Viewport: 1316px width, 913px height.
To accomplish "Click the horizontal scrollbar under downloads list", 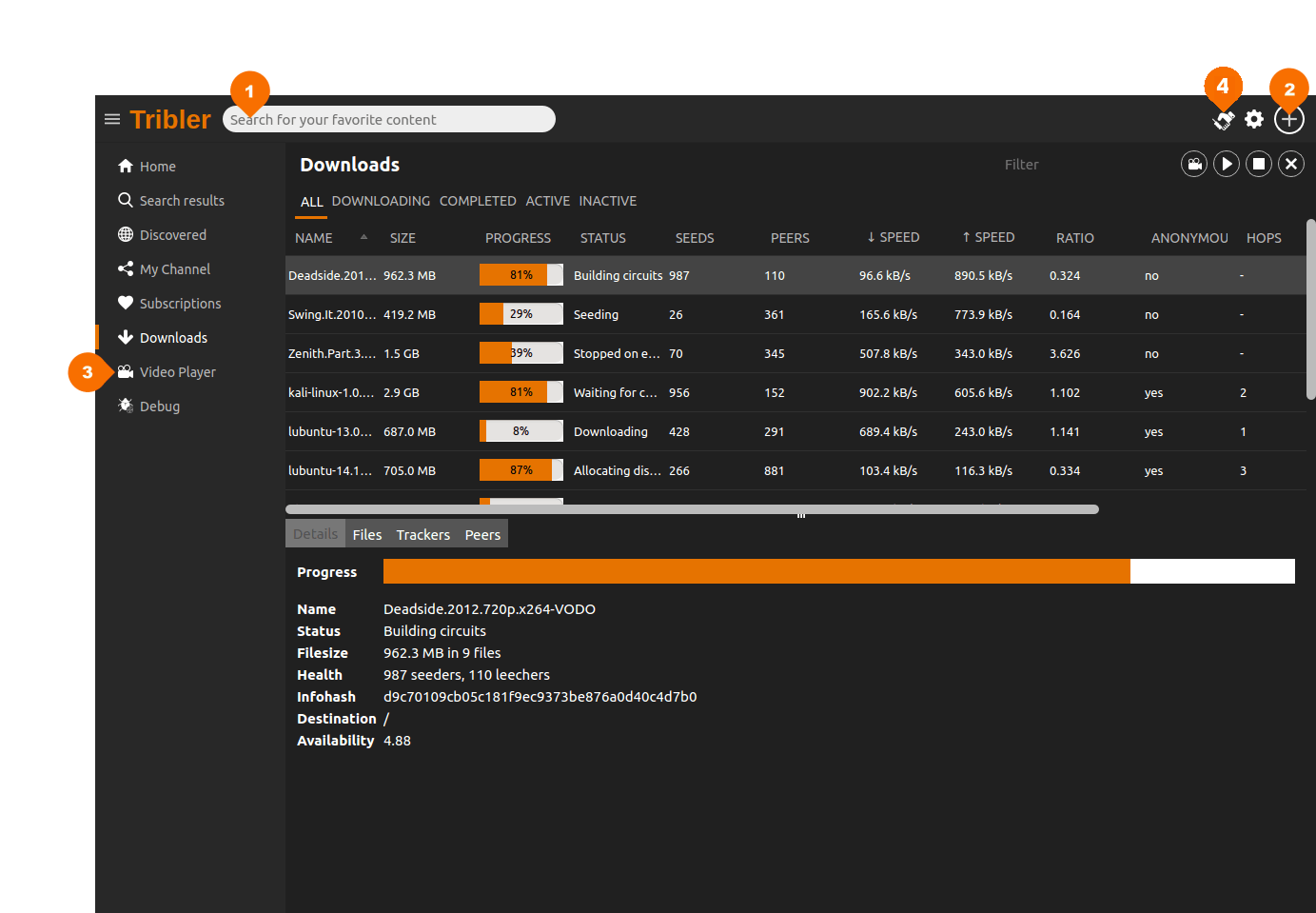I will 693,509.
